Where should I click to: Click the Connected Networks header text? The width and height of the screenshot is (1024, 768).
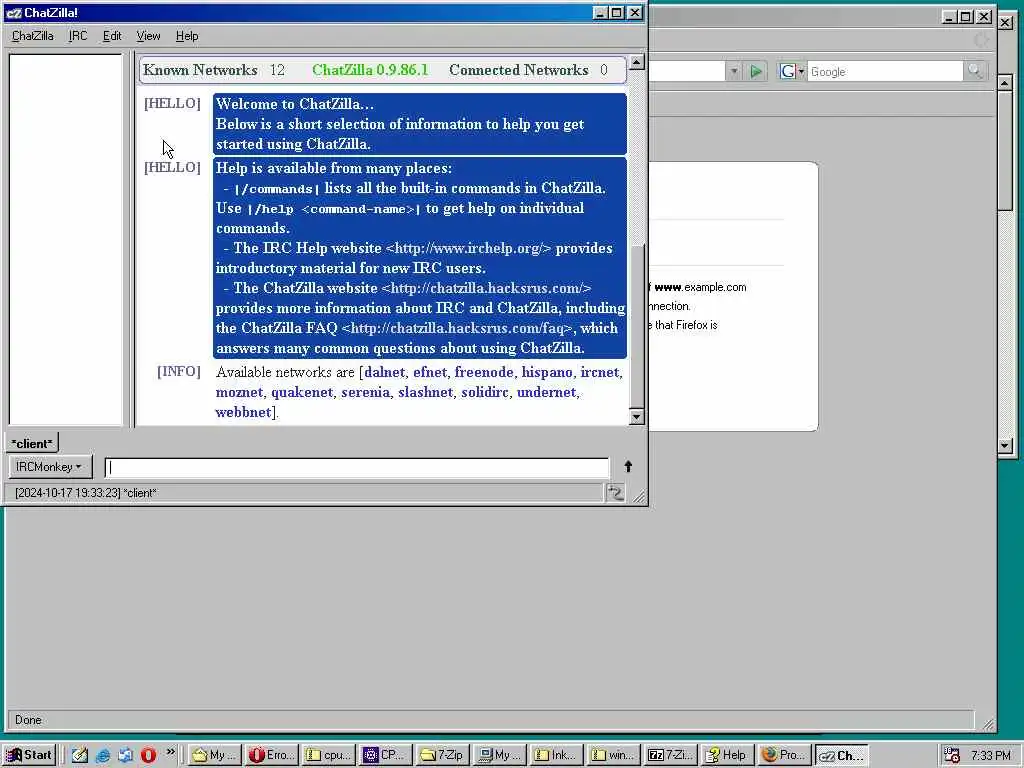(x=519, y=70)
